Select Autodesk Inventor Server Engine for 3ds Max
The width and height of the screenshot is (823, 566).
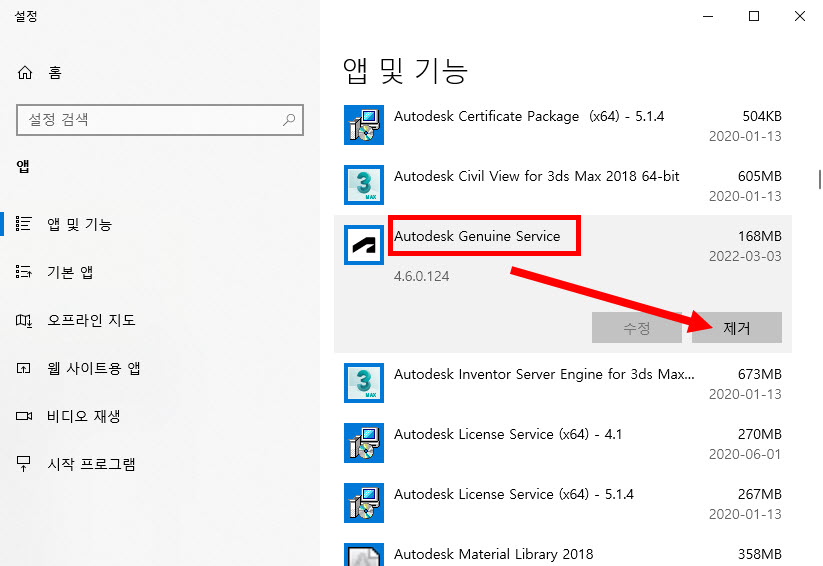544,374
